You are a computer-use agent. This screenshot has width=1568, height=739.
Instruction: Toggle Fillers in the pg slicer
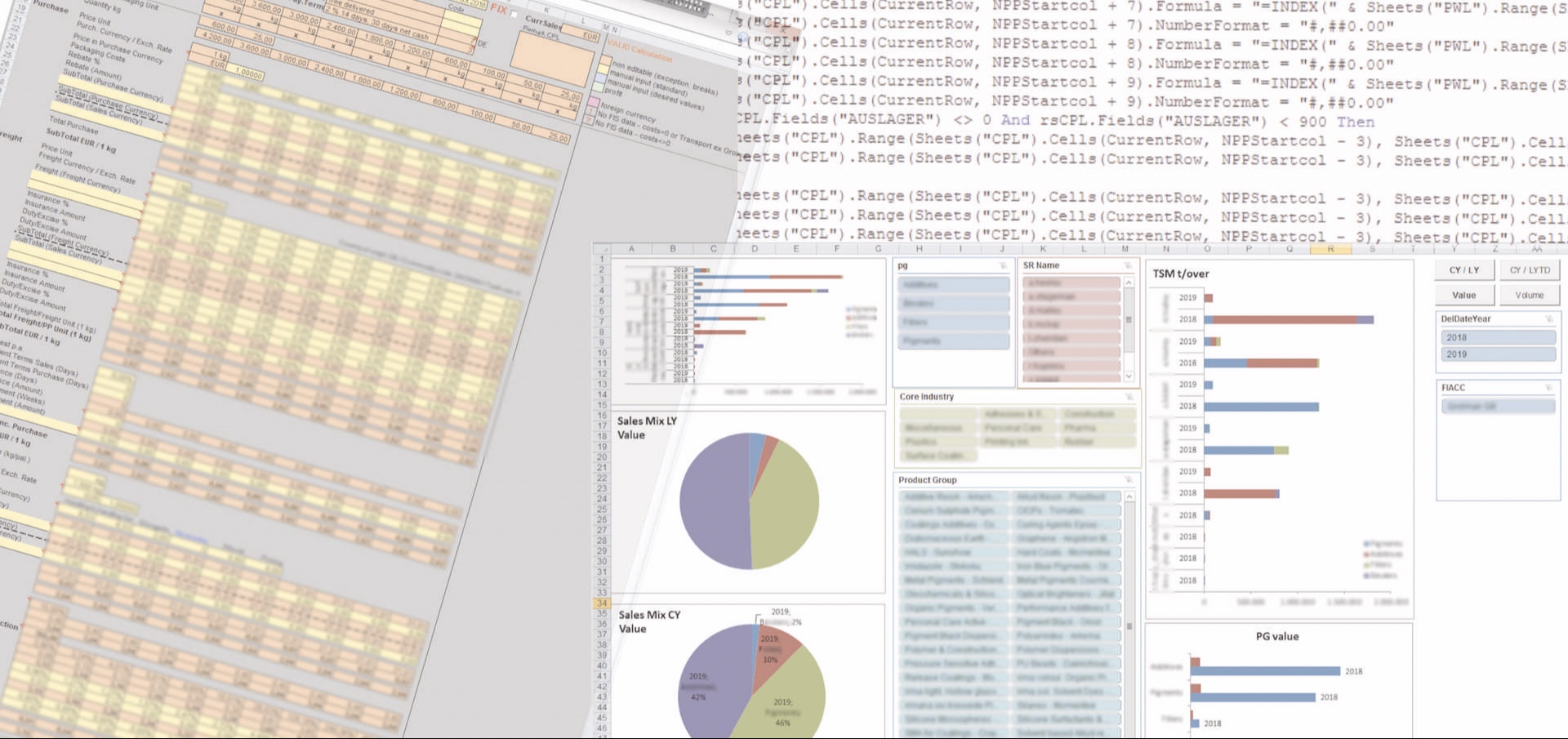pyautogui.click(x=953, y=322)
